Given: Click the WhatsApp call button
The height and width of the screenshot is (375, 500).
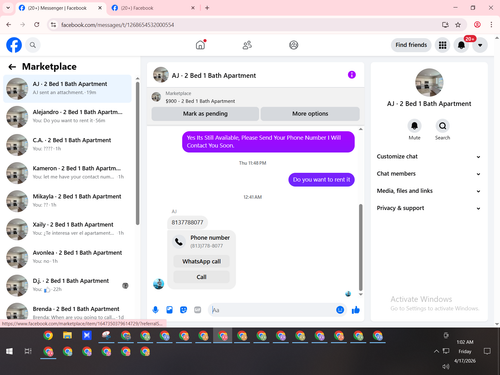Looking at the screenshot, I should (x=201, y=261).
